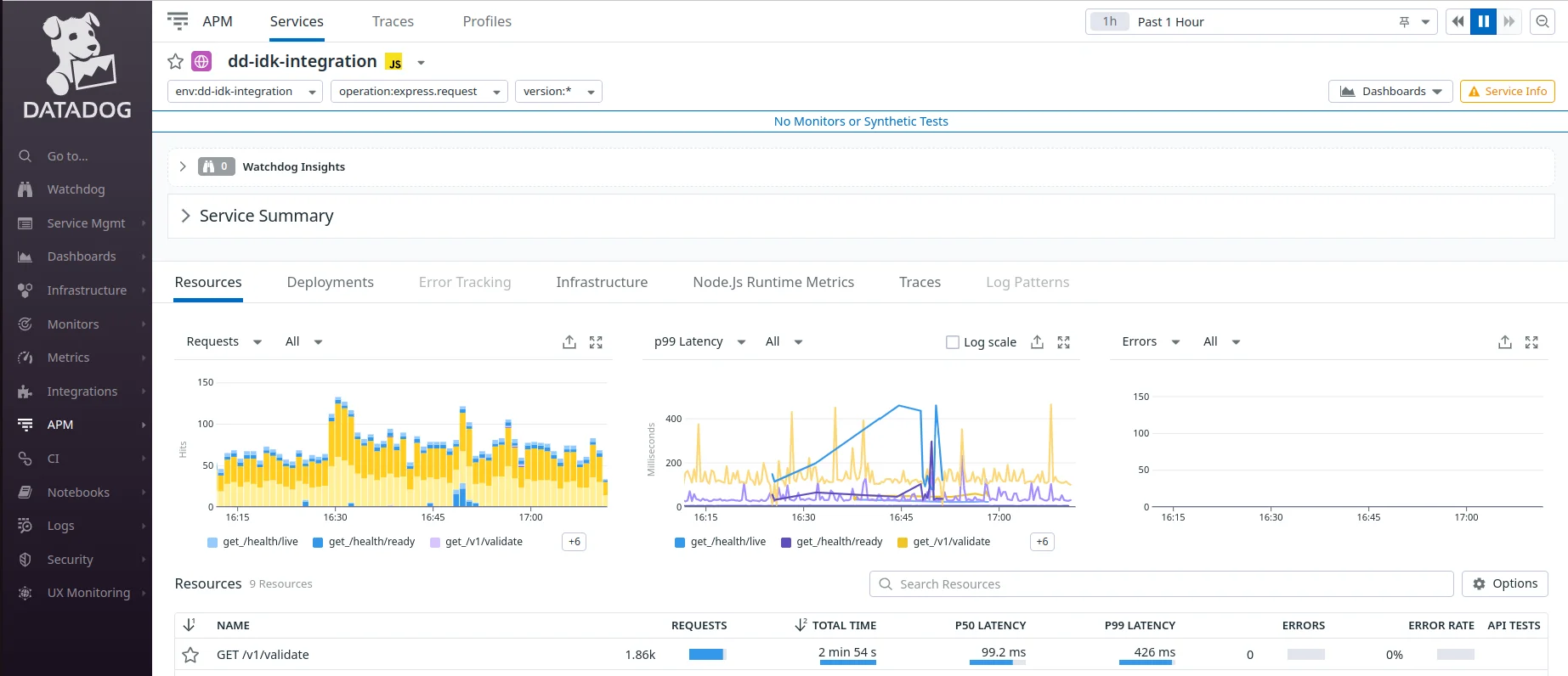Expand p99 Latency graph to fullscreen
The height and width of the screenshot is (676, 1568).
(1063, 342)
